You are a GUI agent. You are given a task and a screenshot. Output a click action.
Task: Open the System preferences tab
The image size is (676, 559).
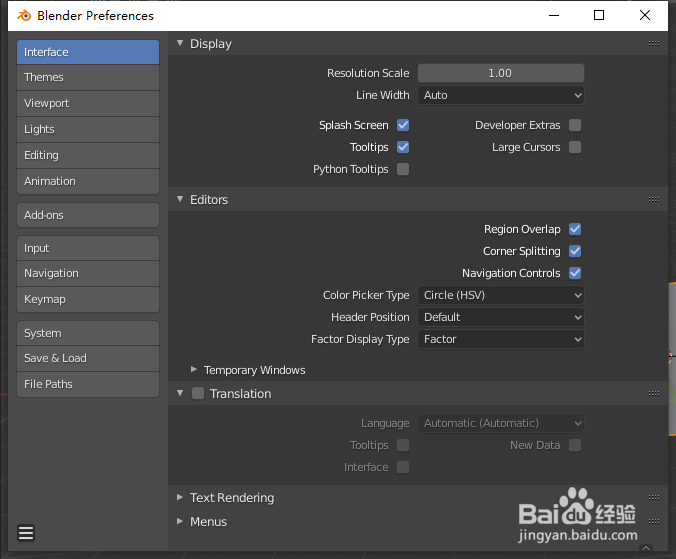[x=88, y=333]
